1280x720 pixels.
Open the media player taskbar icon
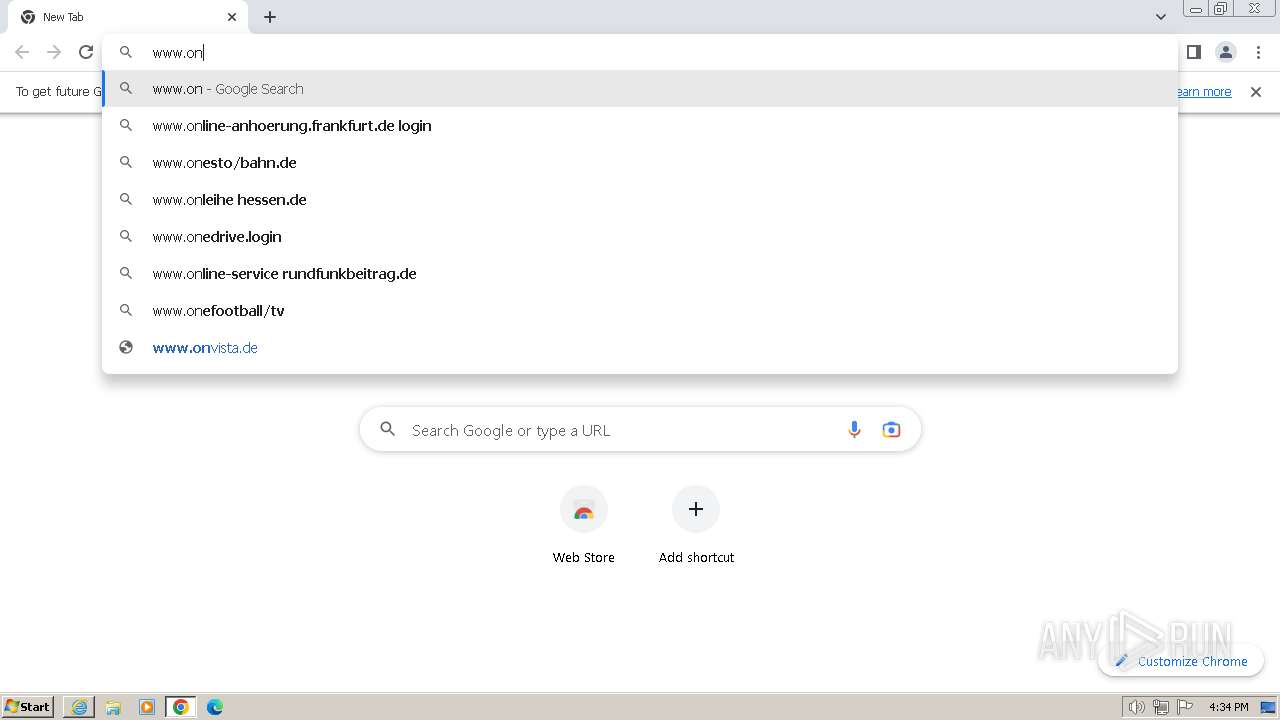(x=147, y=707)
